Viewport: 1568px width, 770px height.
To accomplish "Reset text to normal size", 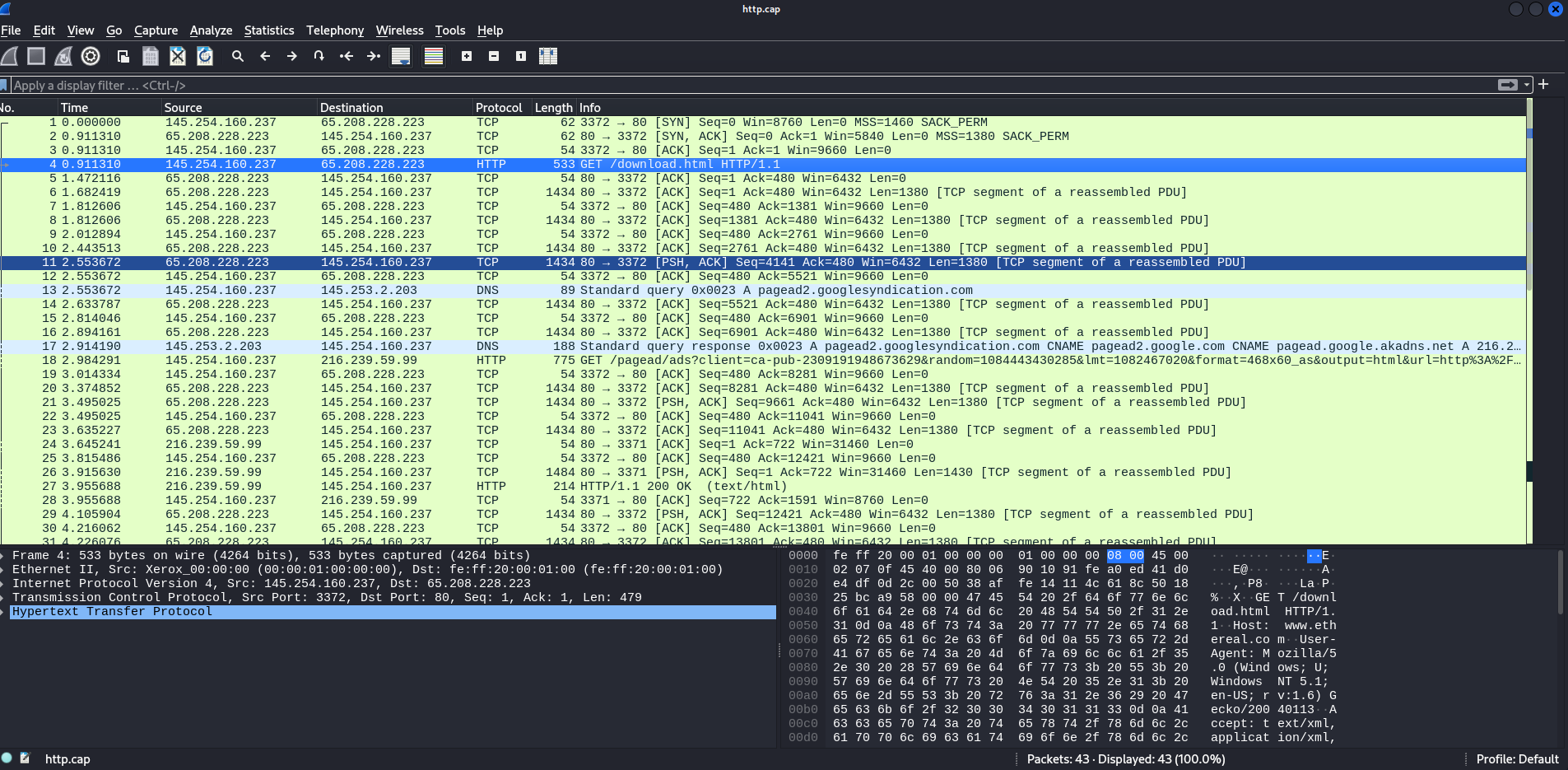I will click(521, 56).
